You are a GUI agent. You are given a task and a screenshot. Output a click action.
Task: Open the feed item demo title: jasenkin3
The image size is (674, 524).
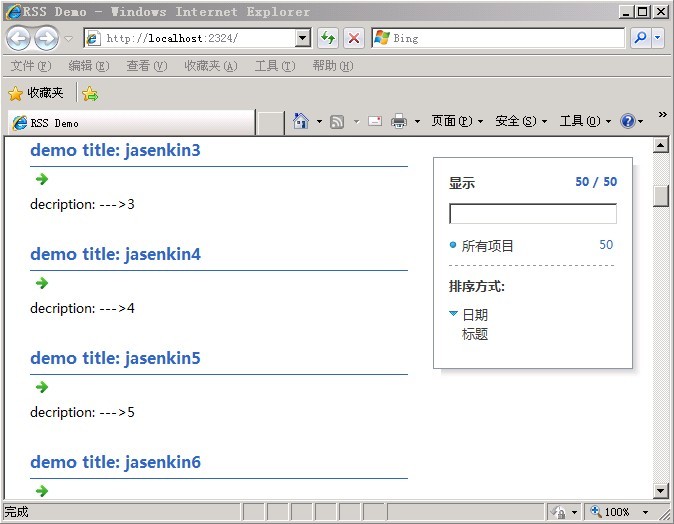pyautogui.click(x=115, y=150)
